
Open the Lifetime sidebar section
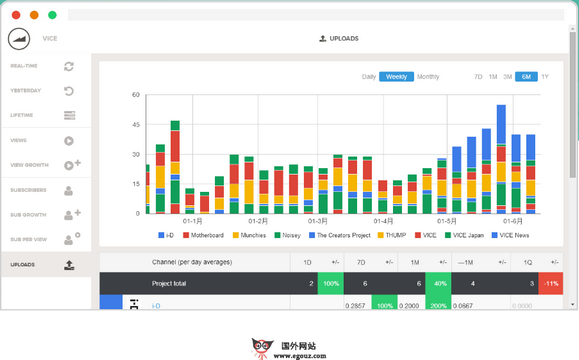click(46, 115)
